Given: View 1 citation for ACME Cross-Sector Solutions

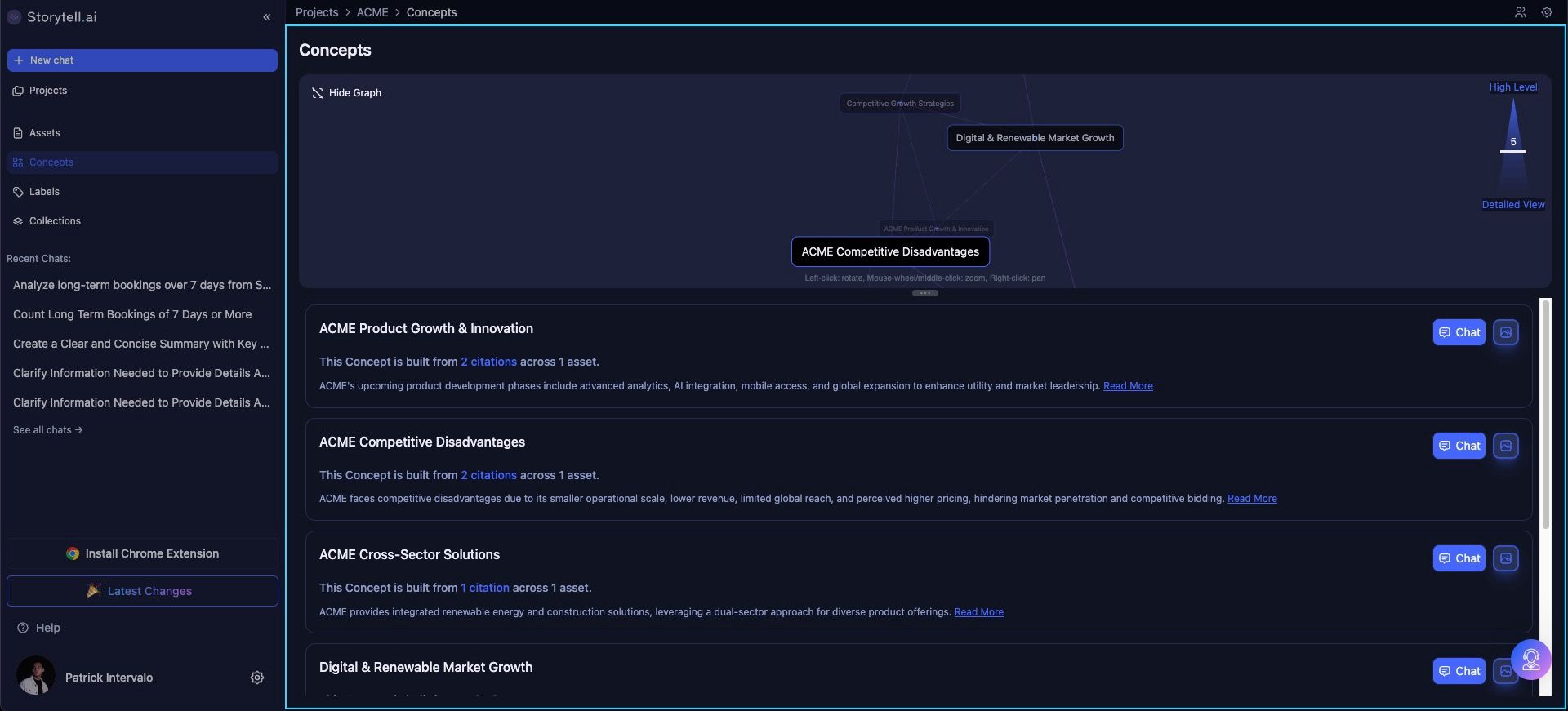Looking at the screenshot, I should point(485,588).
